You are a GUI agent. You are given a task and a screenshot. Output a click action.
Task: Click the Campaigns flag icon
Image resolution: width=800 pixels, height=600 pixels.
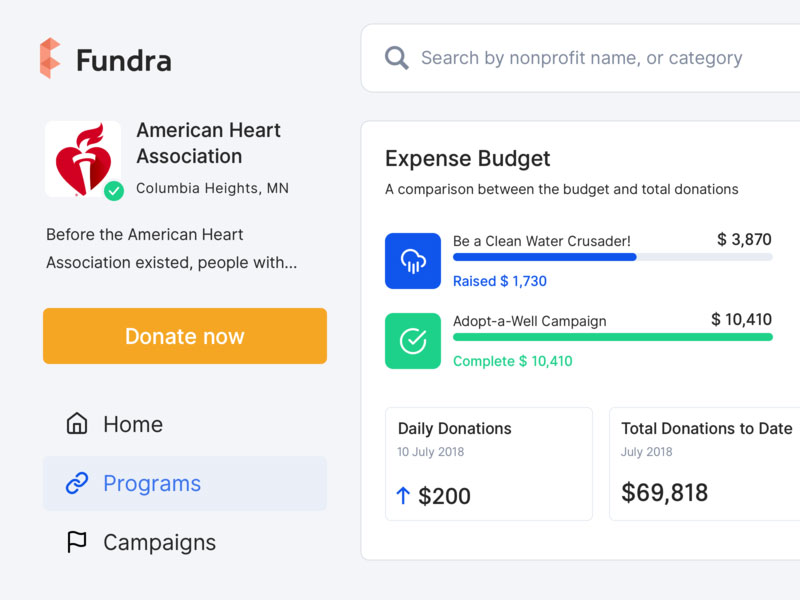77,542
